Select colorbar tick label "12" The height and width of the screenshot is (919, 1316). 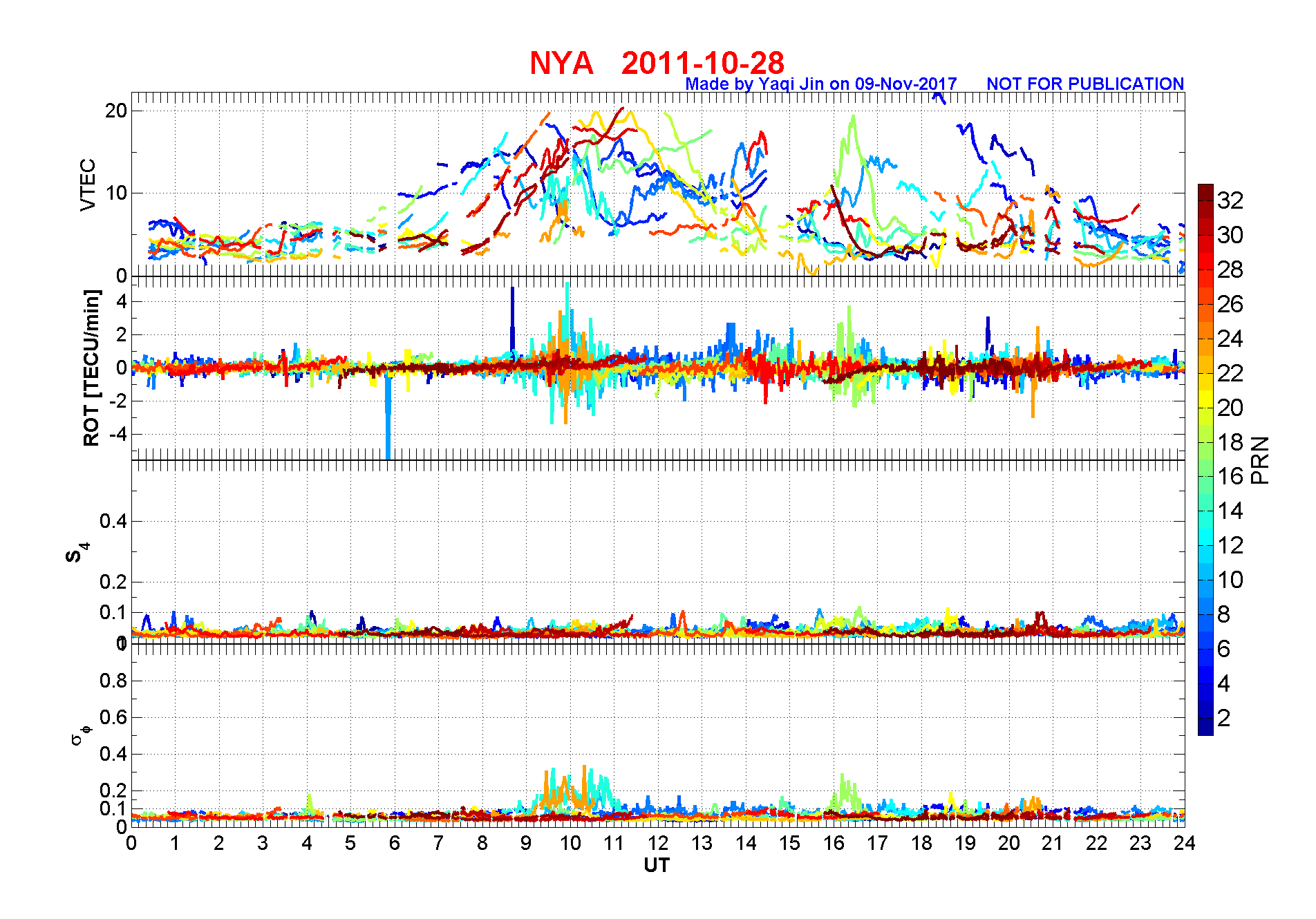tap(1230, 545)
